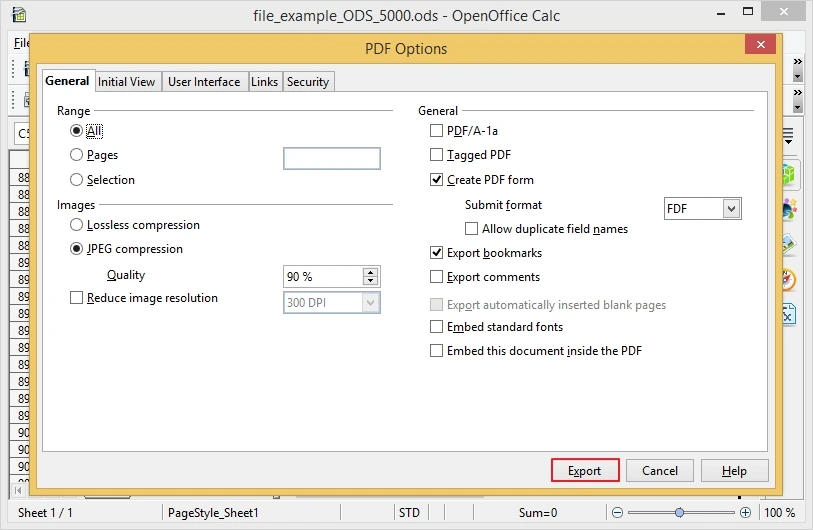Click the zoom slider handle

click(679, 512)
